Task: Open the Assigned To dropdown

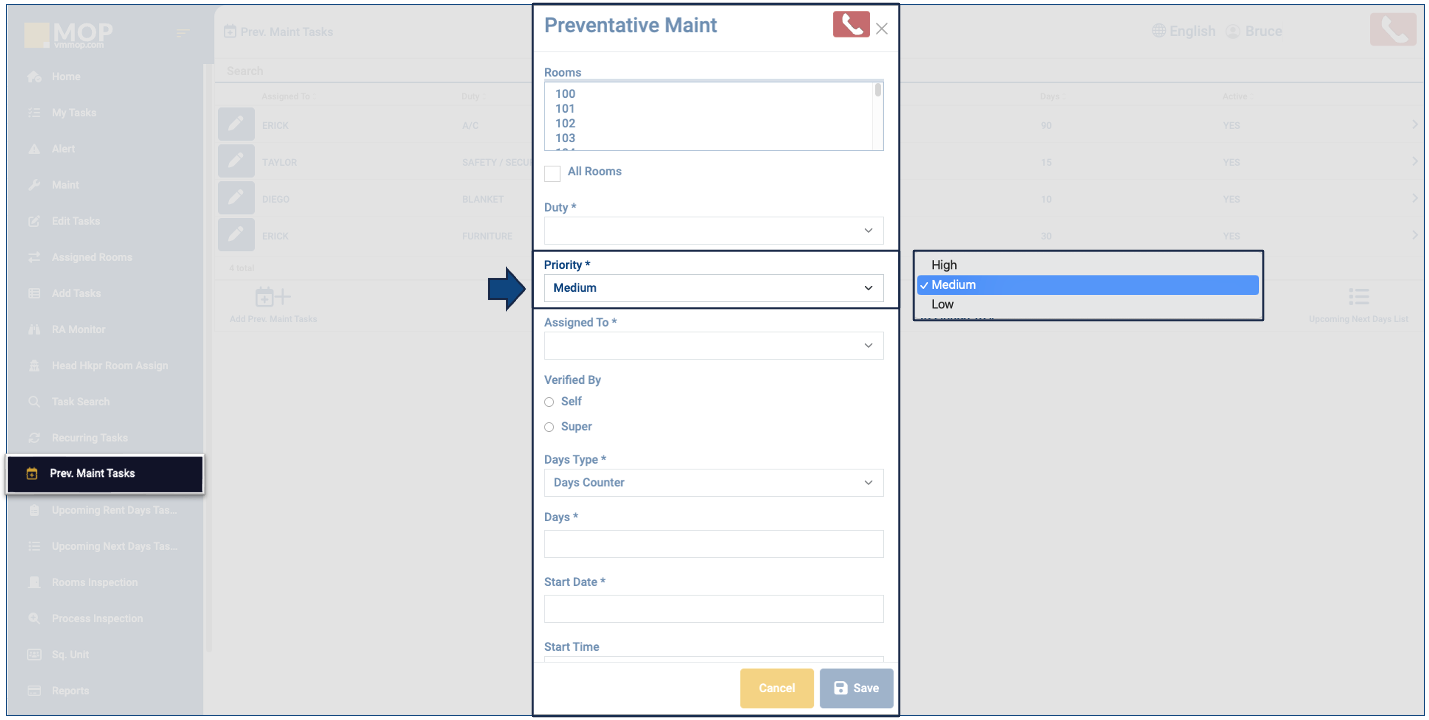Action: 713,346
